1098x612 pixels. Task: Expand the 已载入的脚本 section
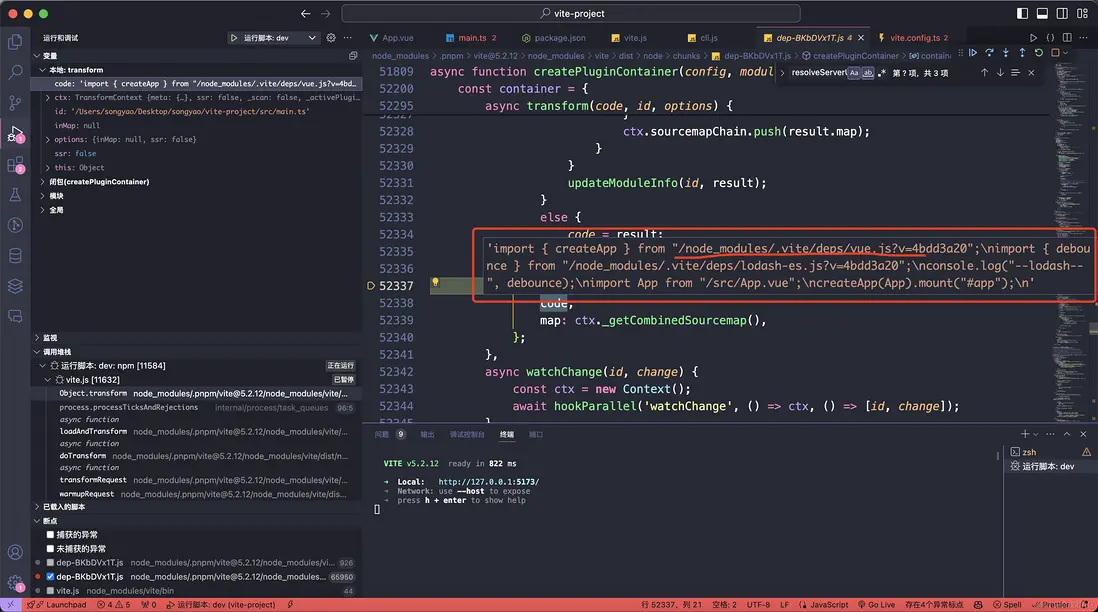[63, 507]
